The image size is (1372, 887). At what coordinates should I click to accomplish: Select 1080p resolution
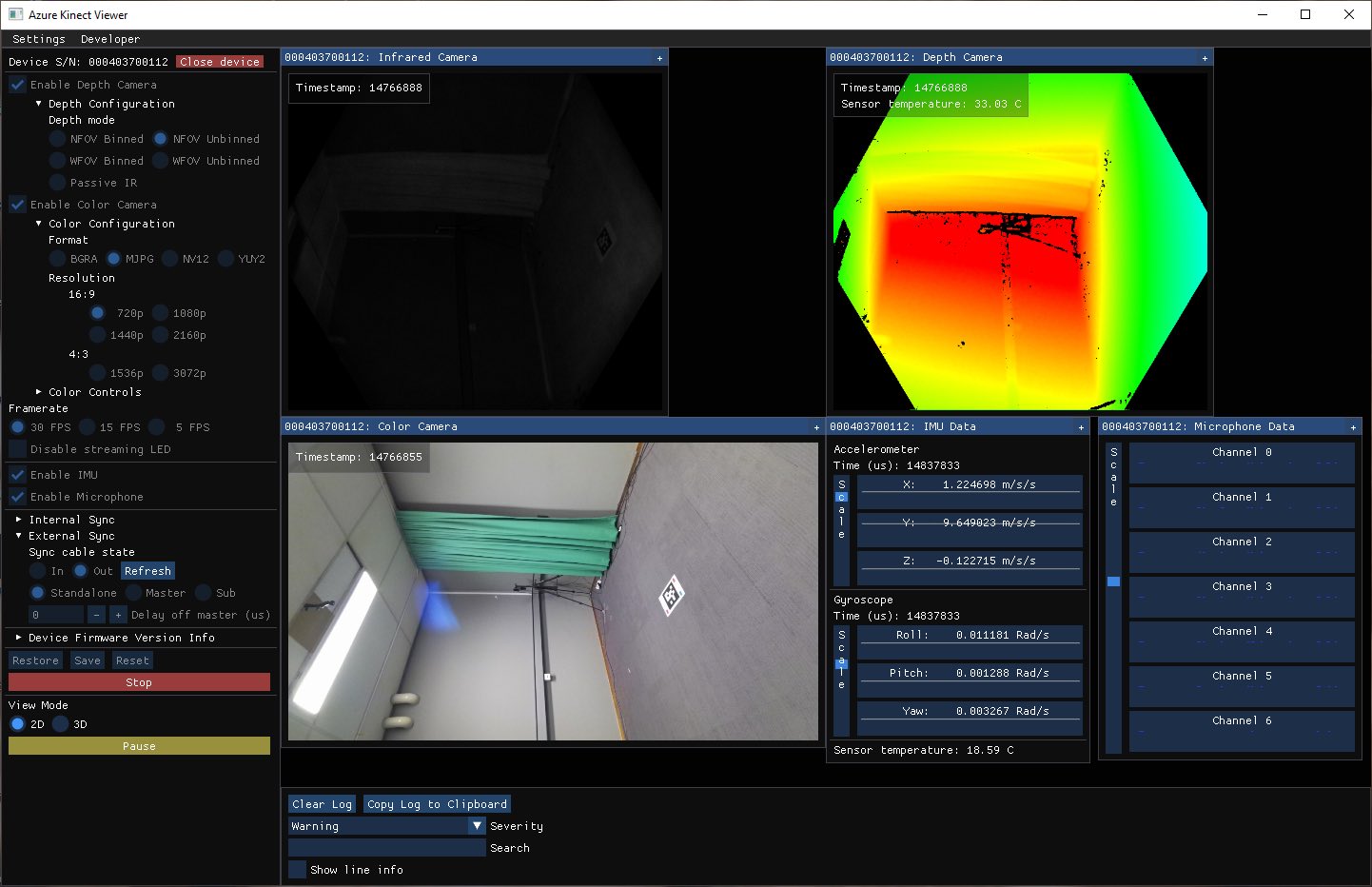(160, 313)
